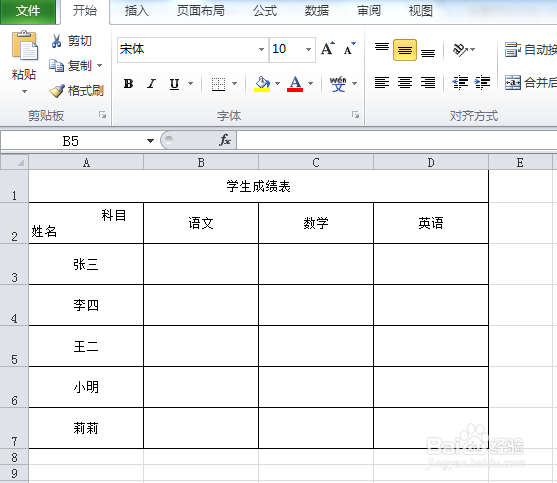Viewport: 557px width, 483px height.
Task: Increase indent
Action: (x=482, y=83)
